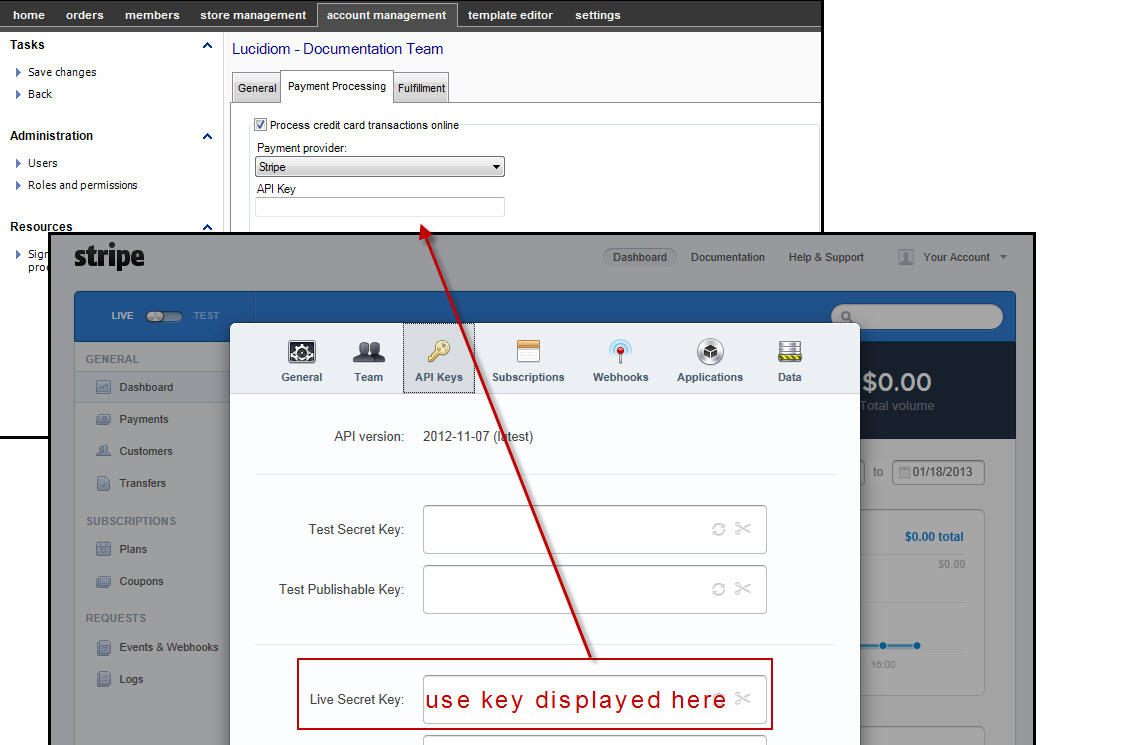This screenshot has height=745, width=1121.
Task: Open Stripe Documentation link
Action: point(728,257)
